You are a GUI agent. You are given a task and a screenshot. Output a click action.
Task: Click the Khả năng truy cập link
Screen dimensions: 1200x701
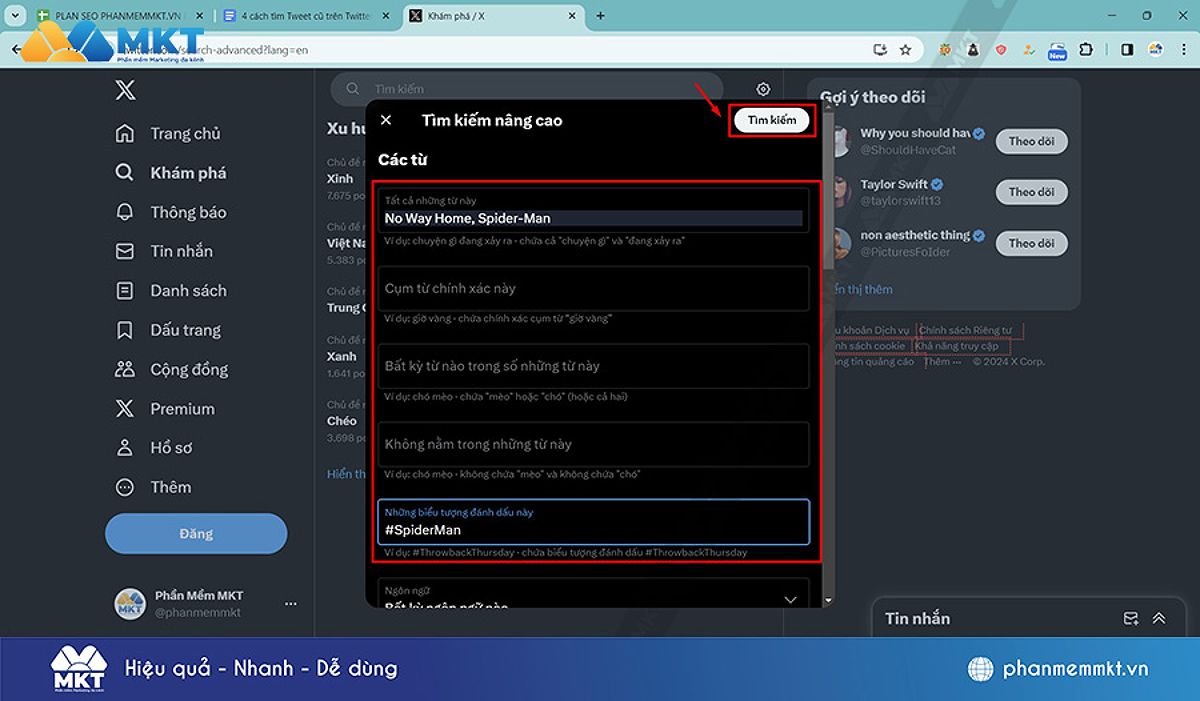tap(957, 346)
